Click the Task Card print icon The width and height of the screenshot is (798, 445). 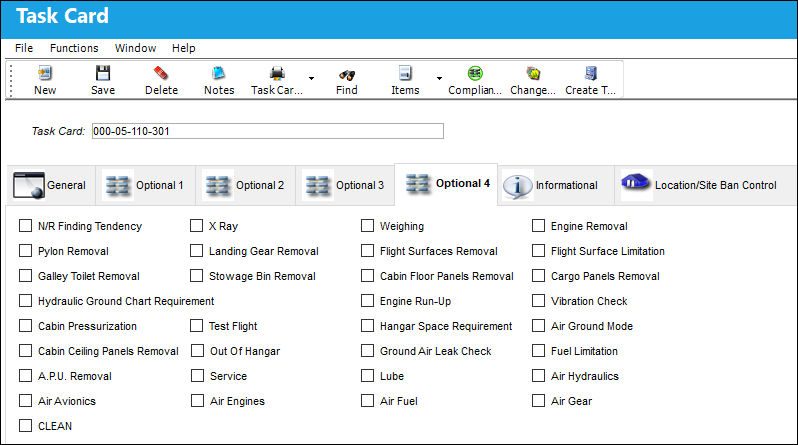(x=277, y=73)
